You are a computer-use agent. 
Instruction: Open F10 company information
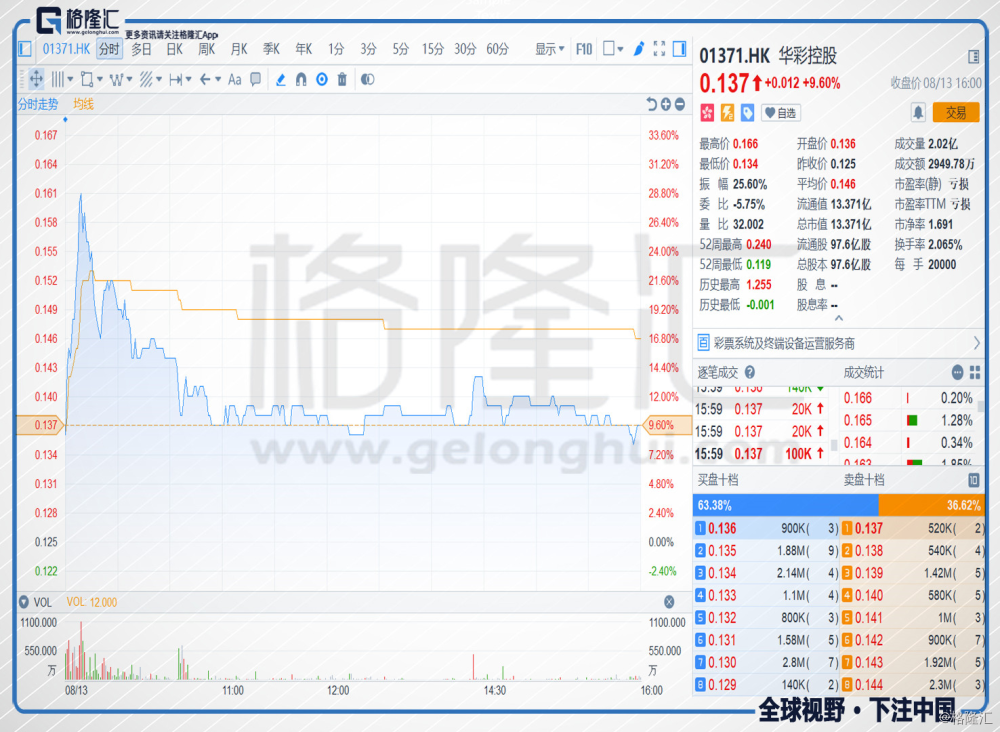pos(584,48)
